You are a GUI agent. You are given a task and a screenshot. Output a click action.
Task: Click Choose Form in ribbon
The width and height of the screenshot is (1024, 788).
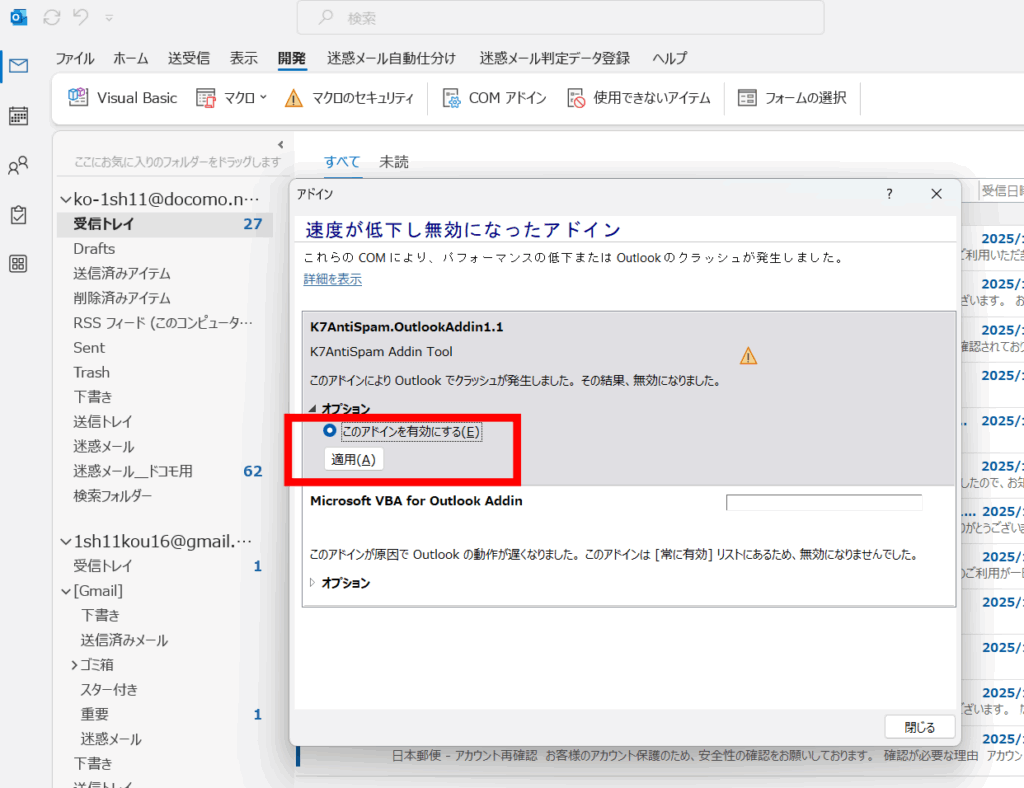(x=792, y=98)
